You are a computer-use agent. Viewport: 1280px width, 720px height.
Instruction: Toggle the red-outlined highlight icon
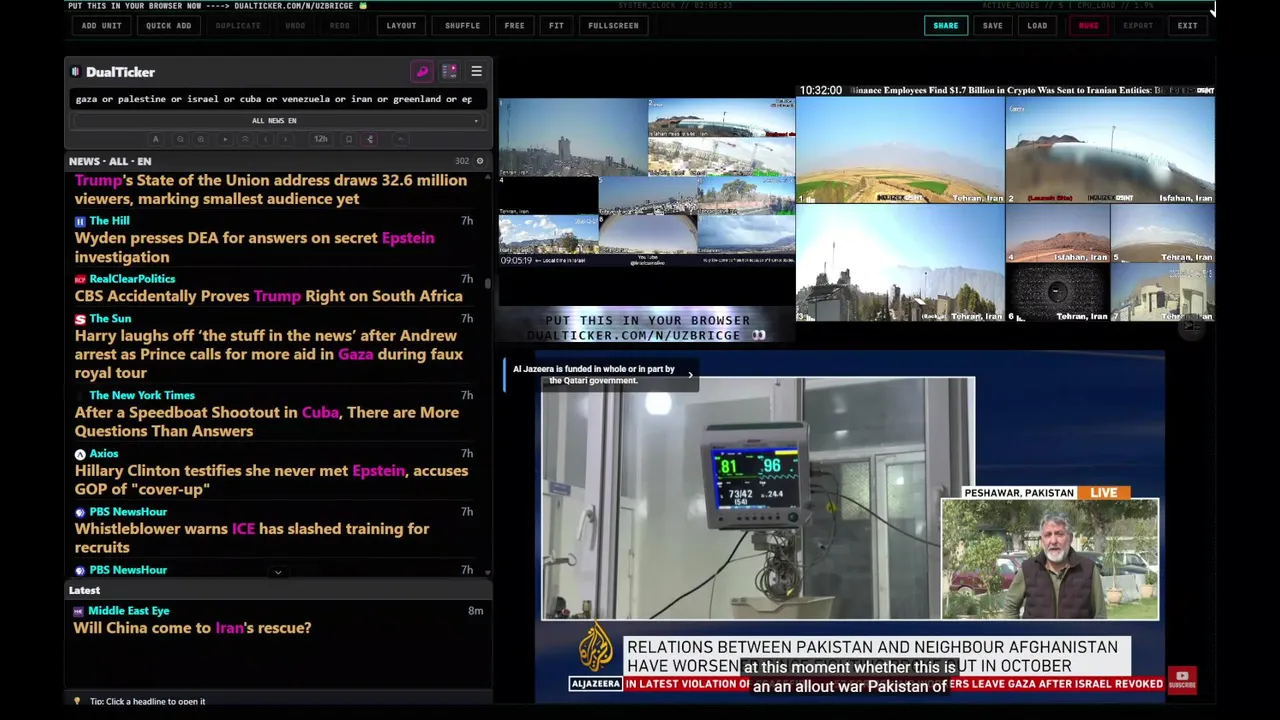(370, 139)
